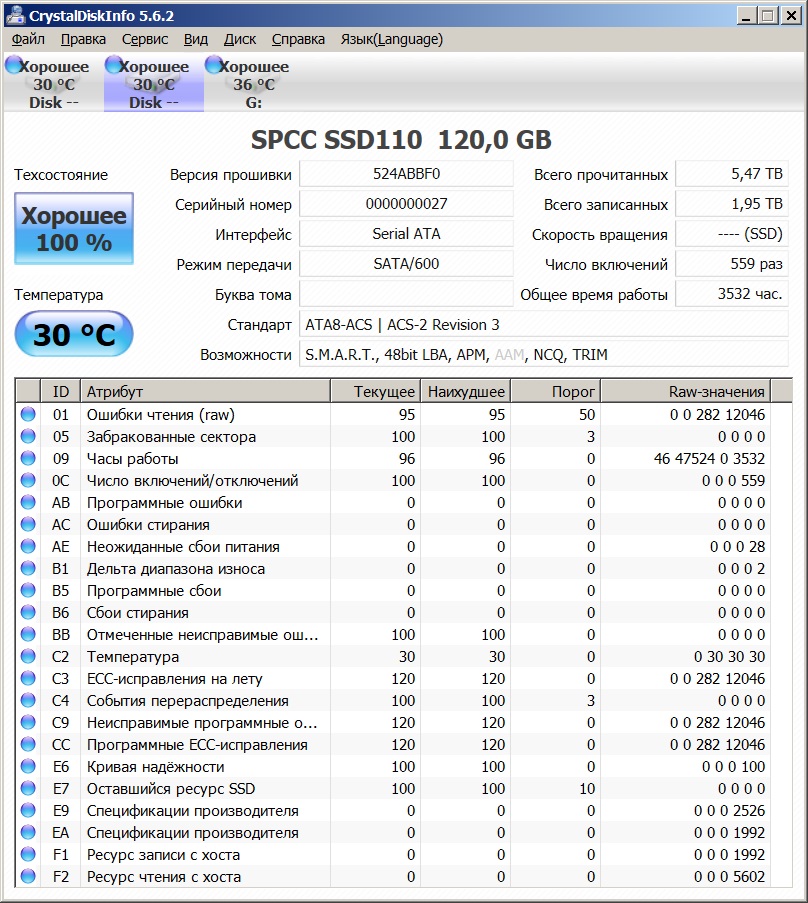Click the Текущее column header
The width and height of the screenshot is (808, 903).
(x=375, y=391)
